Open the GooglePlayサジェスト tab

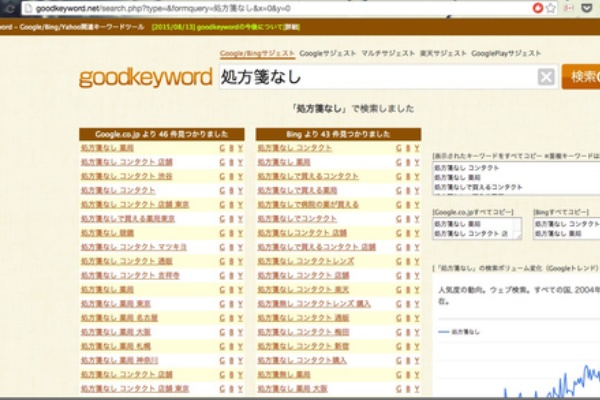(506, 54)
